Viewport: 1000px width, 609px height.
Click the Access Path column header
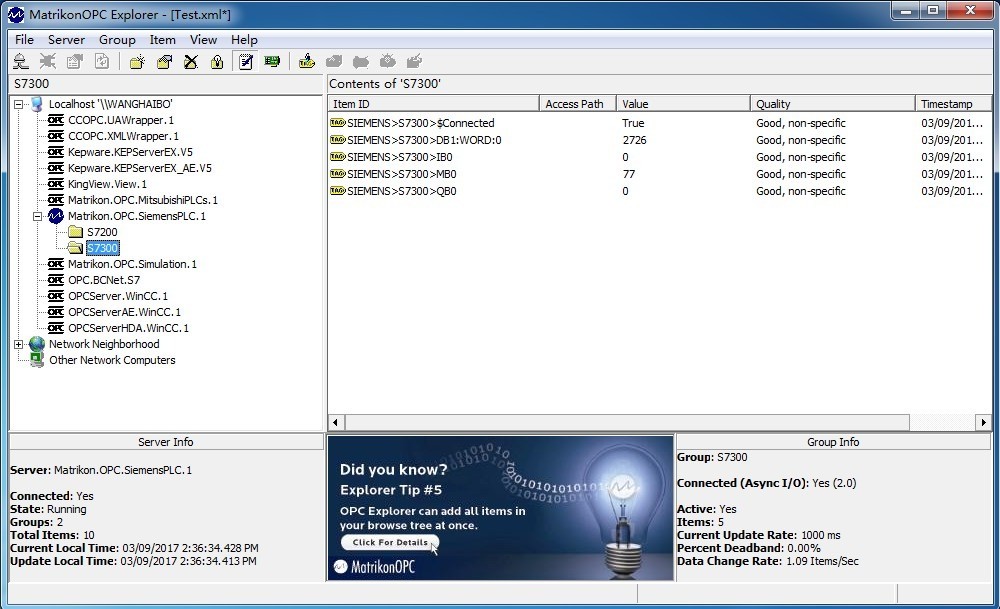coord(578,104)
